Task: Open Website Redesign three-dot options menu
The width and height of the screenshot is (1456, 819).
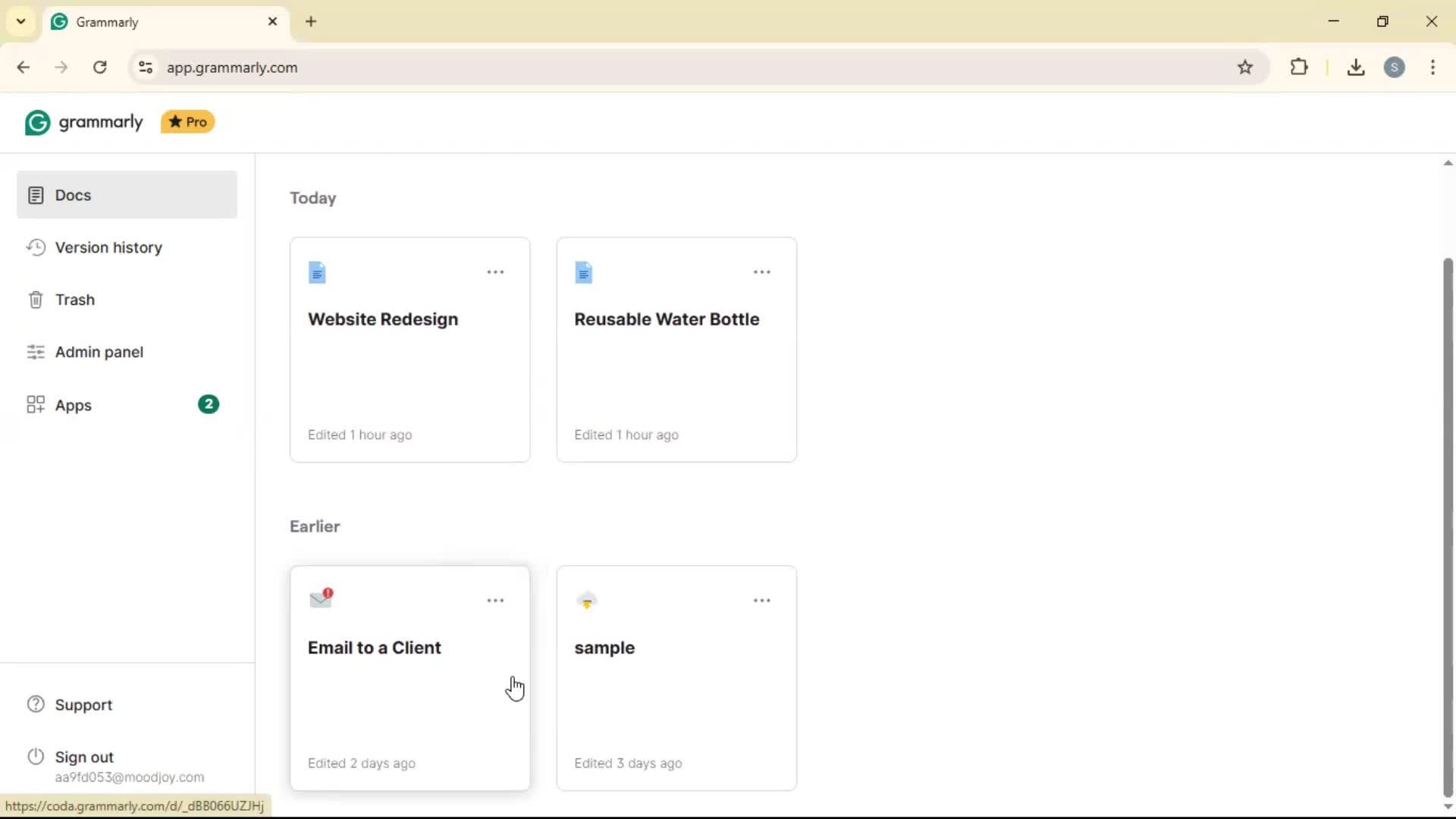Action: (495, 272)
